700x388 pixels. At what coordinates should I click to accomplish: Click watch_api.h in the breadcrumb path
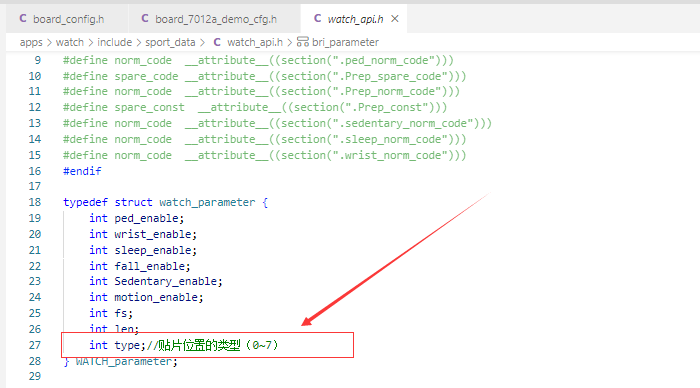[254, 42]
